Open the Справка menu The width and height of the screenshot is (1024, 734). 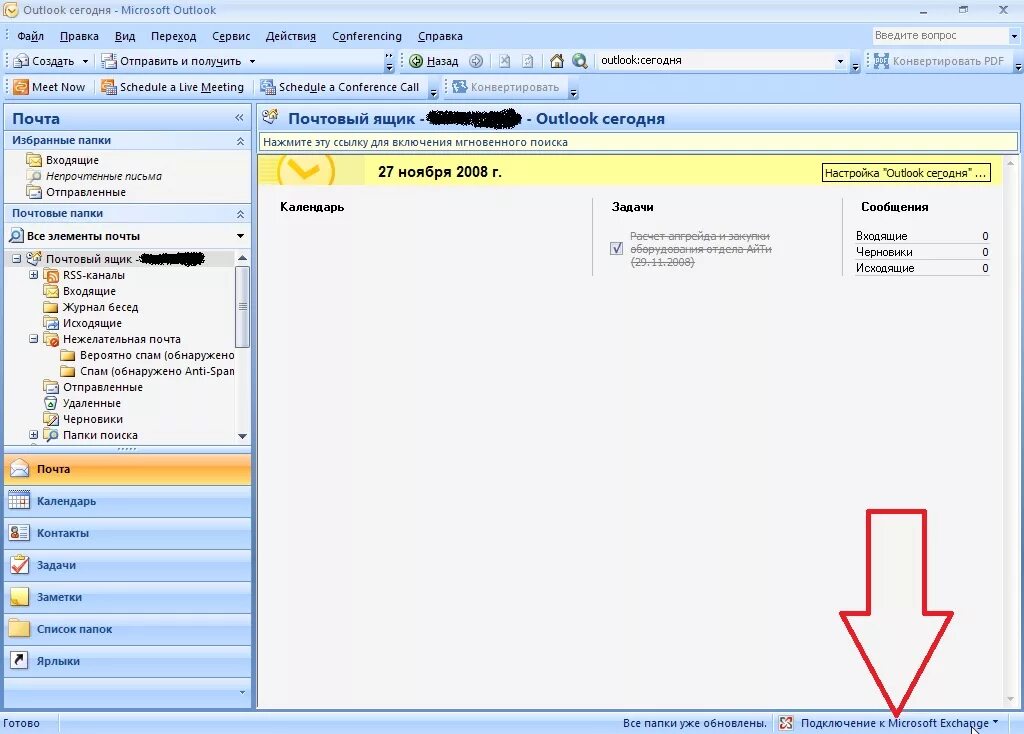(x=440, y=36)
